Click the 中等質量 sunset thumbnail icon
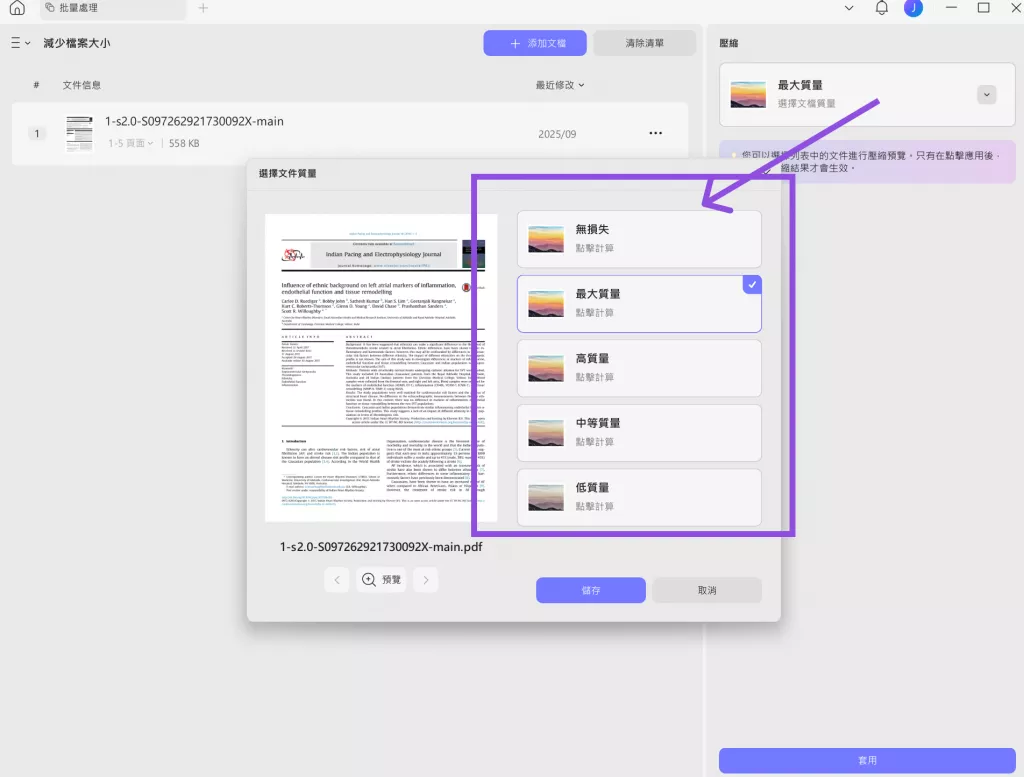The width and height of the screenshot is (1024, 777). [546, 433]
